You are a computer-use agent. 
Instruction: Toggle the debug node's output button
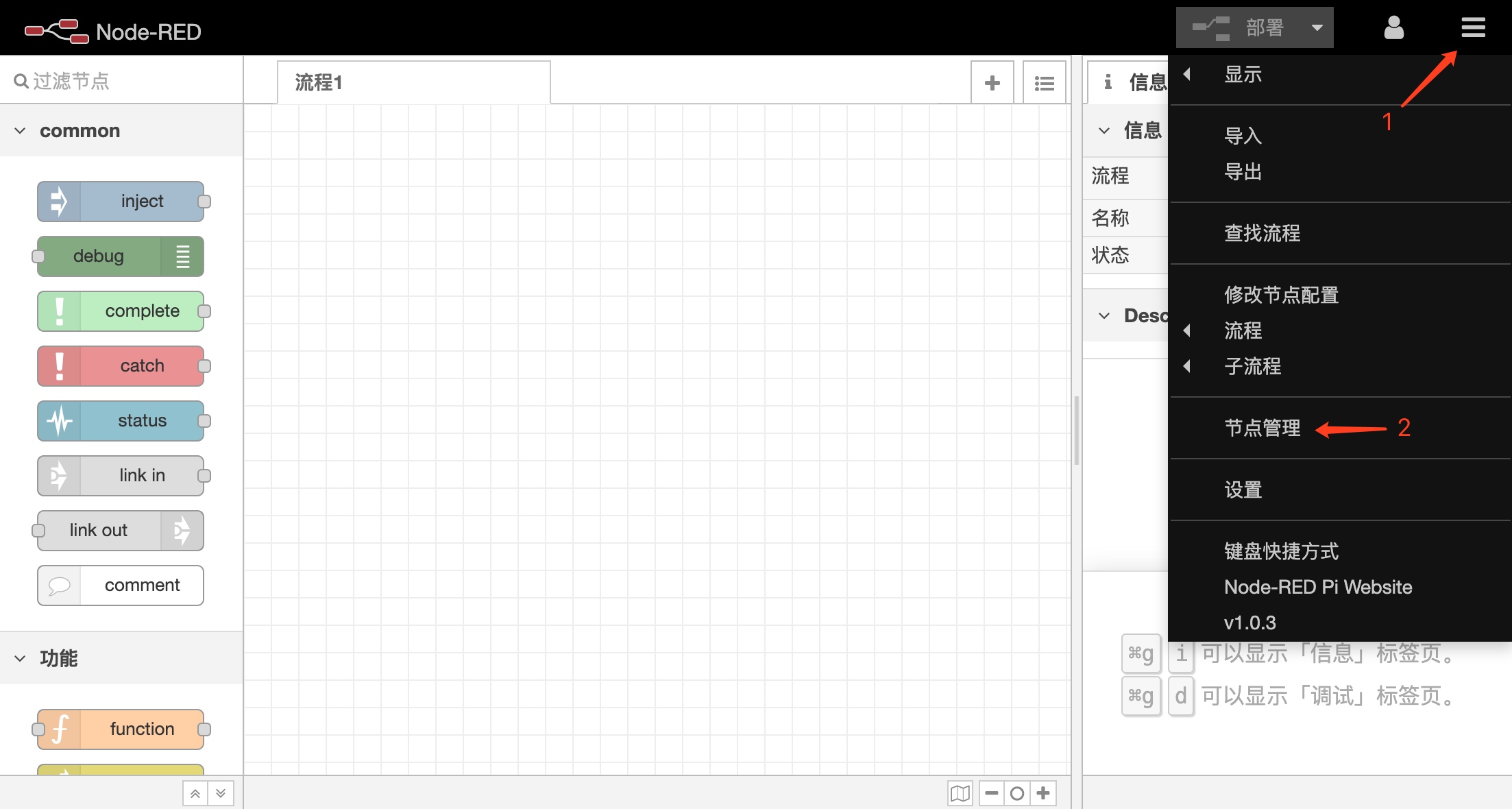(182, 256)
